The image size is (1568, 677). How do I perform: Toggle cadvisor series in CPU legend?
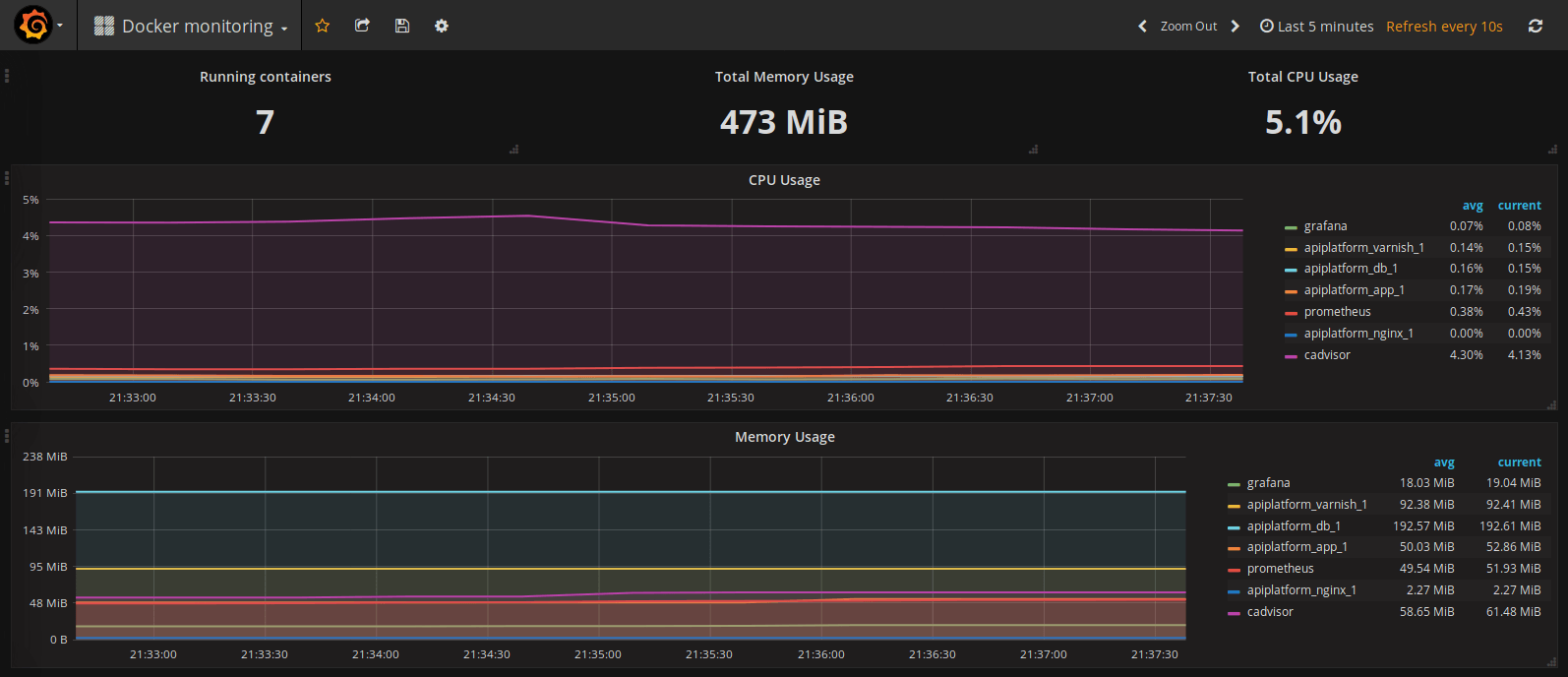(1327, 355)
